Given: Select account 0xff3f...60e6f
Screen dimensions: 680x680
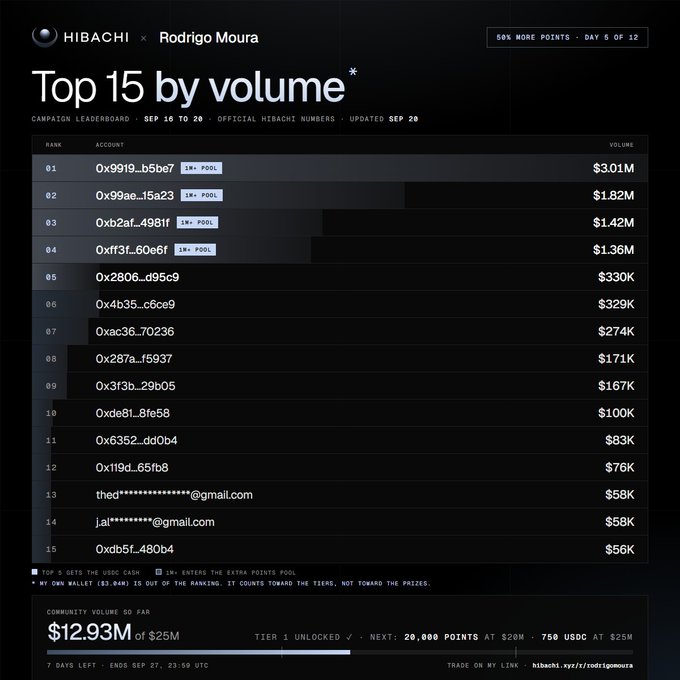Looking at the screenshot, I should pyautogui.click(x=131, y=250).
